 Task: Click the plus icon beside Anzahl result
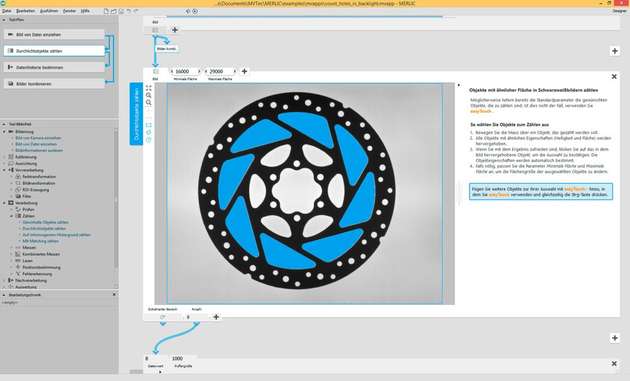(216, 317)
